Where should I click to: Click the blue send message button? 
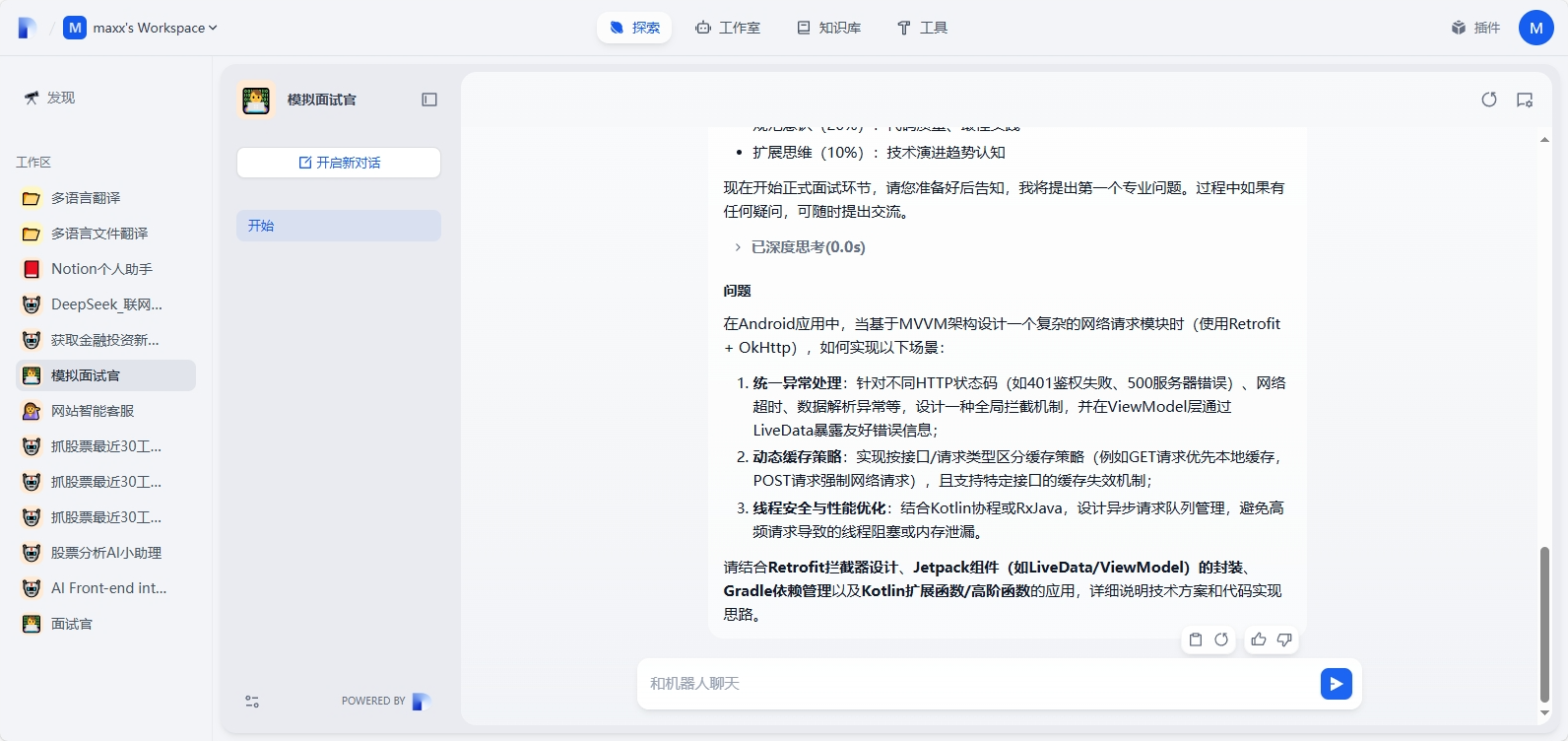[1337, 684]
